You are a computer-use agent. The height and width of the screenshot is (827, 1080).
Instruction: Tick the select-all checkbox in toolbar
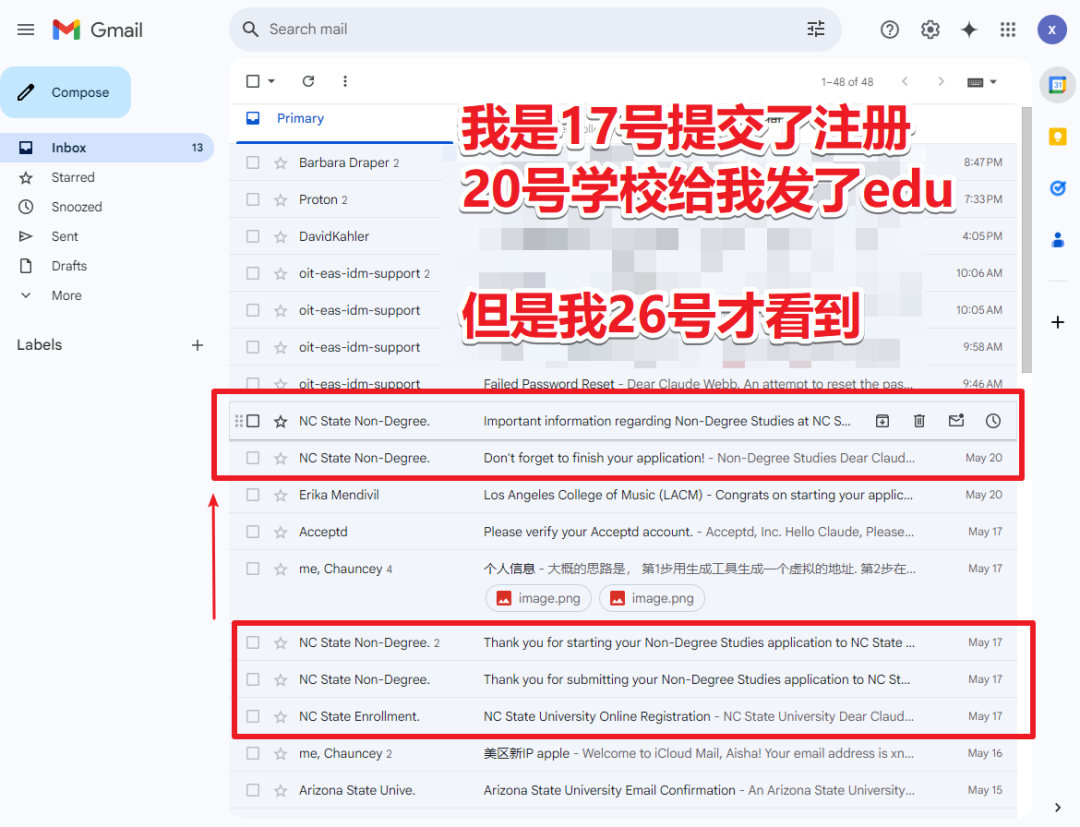tap(253, 81)
